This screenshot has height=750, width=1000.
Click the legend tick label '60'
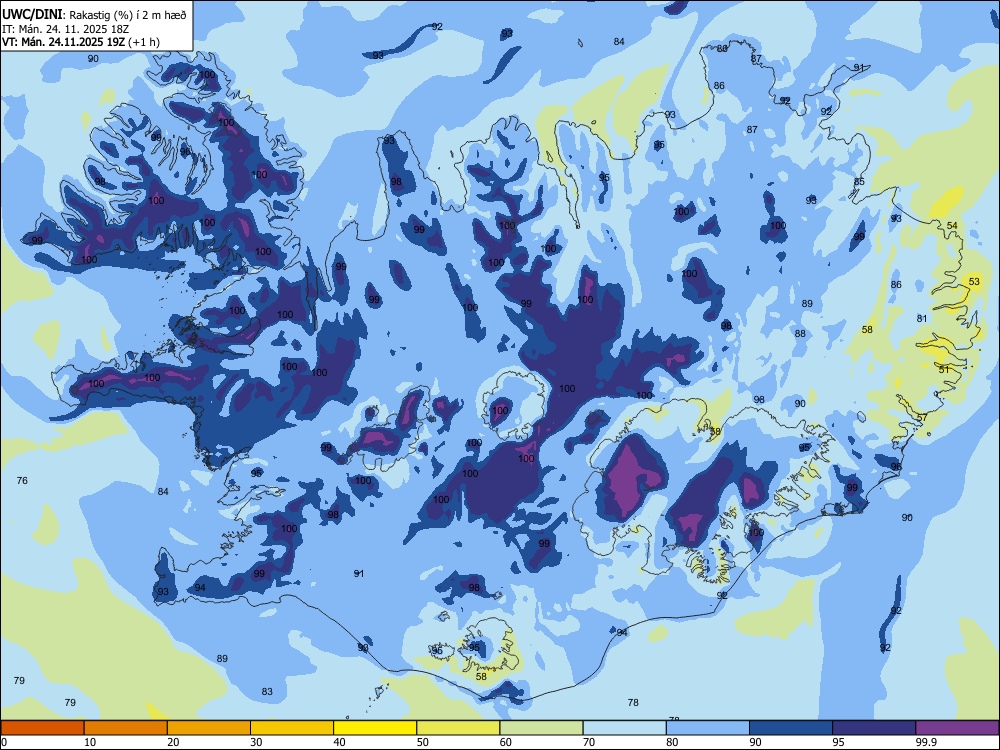pos(506,742)
